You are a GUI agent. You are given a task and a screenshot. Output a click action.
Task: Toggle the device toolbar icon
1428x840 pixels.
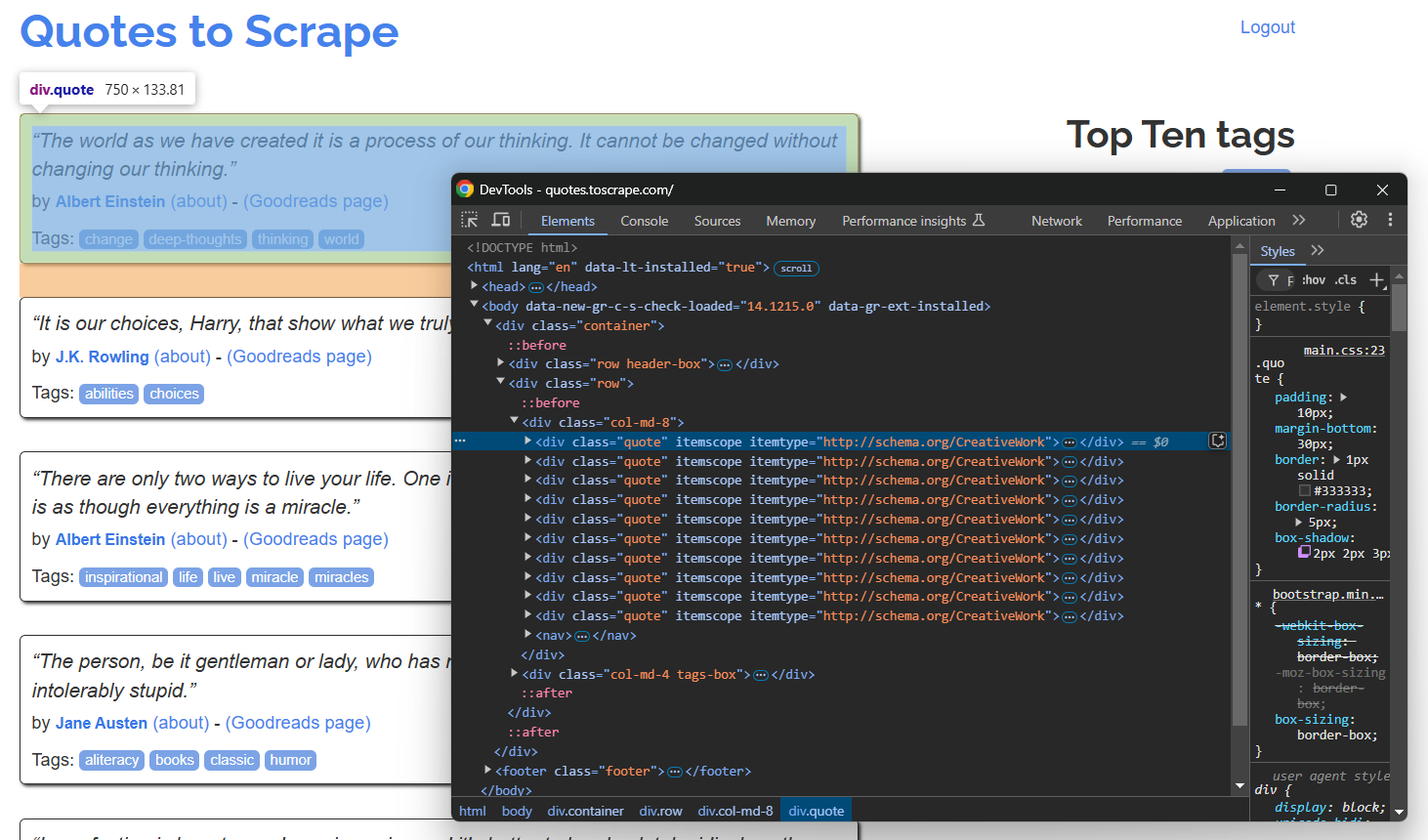(500, 220)
